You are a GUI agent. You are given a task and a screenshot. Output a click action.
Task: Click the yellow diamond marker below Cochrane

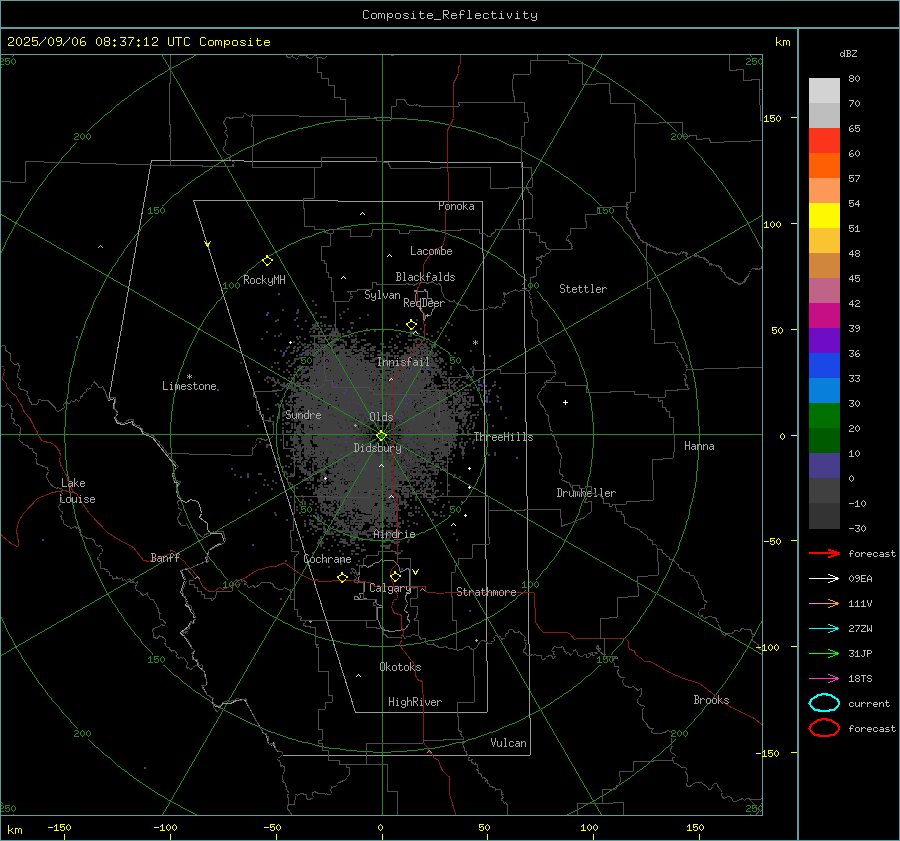coord(342,577)
